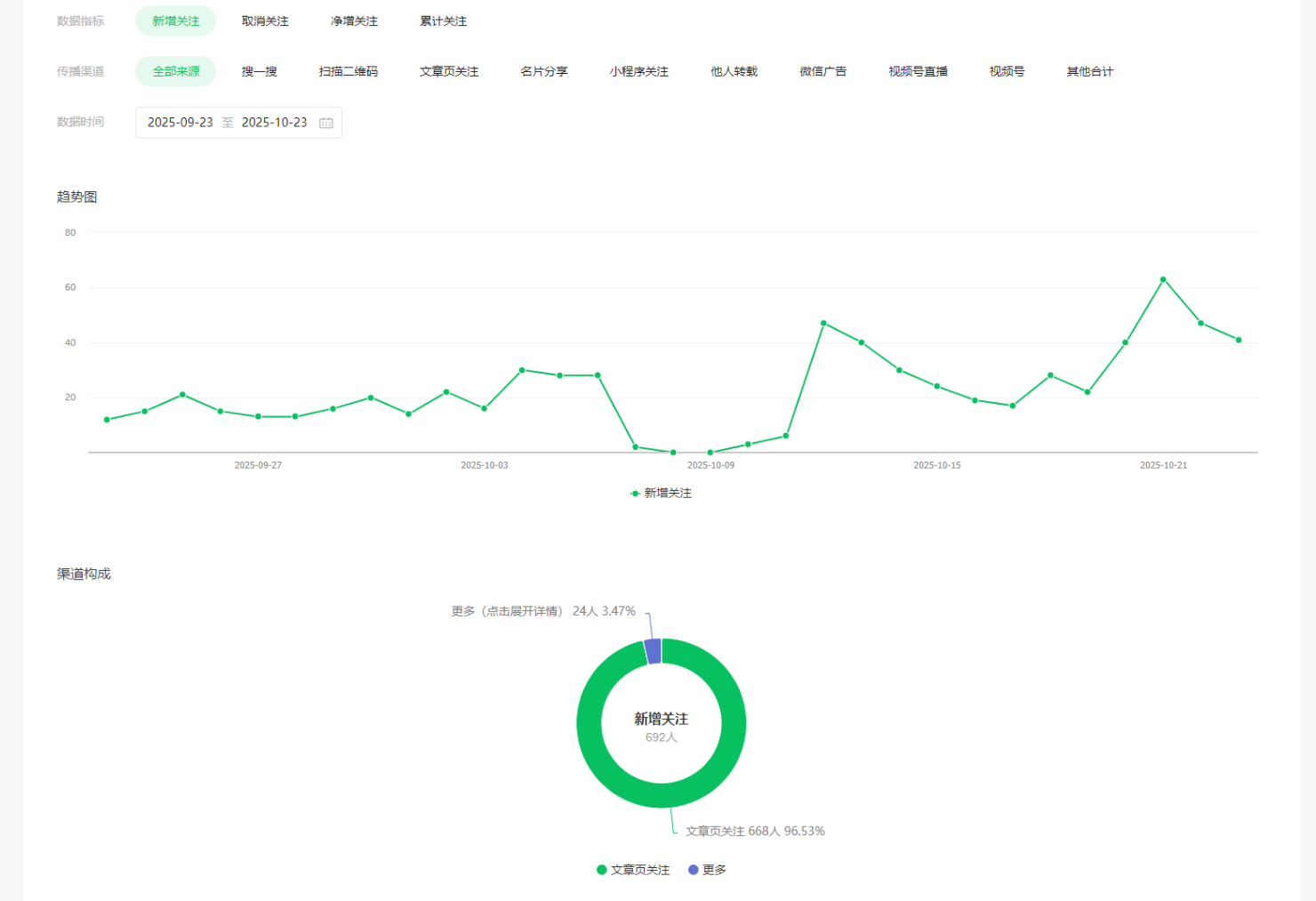Open the end date 2025-10-23 picker
Screen dimensions: 1316x901
274,123
